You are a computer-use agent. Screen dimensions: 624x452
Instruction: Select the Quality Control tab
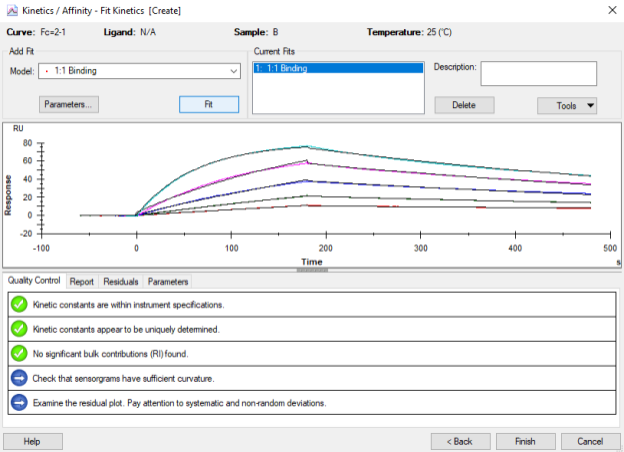(x=35, y=281)
